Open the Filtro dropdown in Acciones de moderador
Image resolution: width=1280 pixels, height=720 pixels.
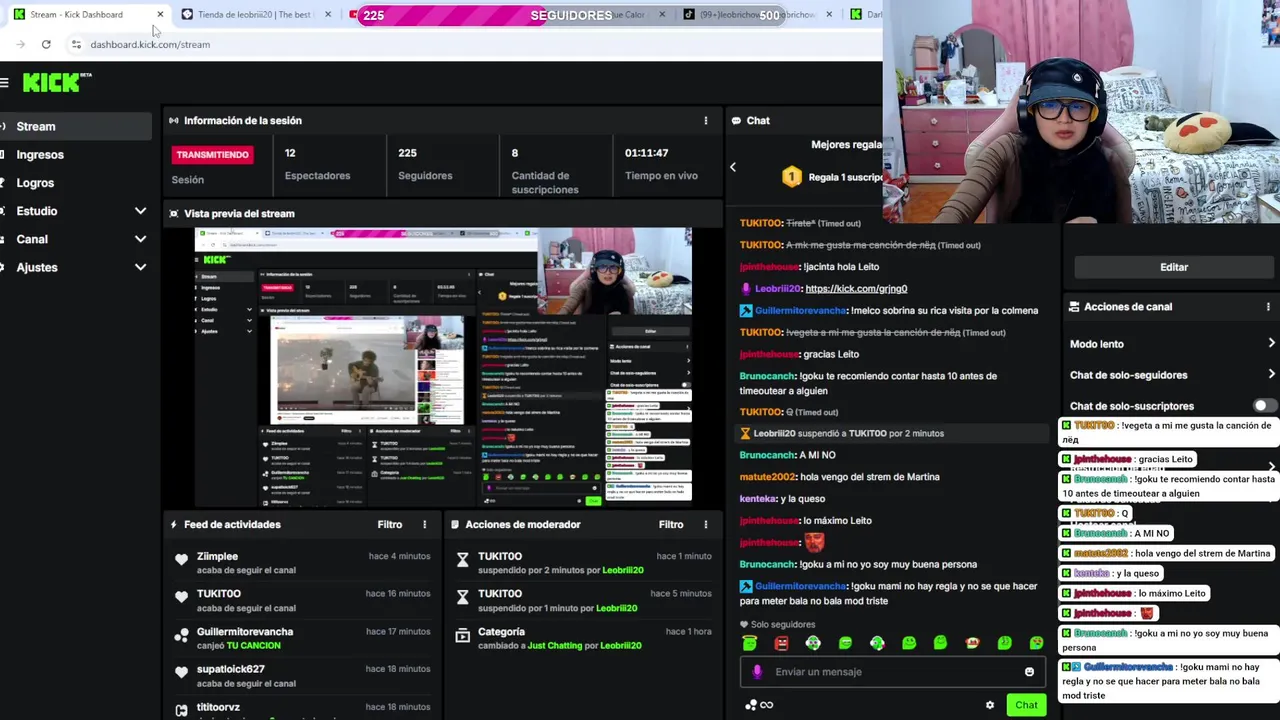[671, 524]
